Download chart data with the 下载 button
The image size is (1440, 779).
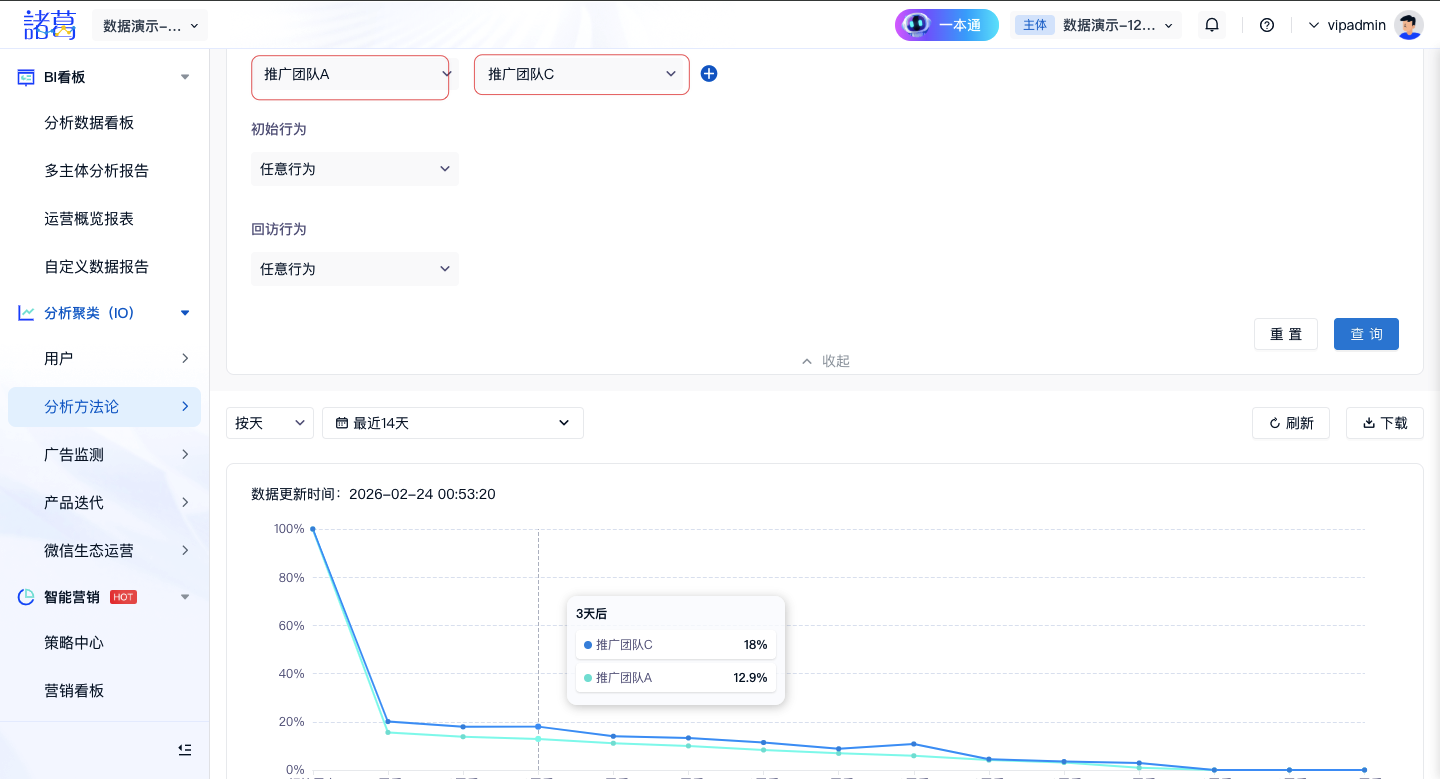[x=1384, y=423]
